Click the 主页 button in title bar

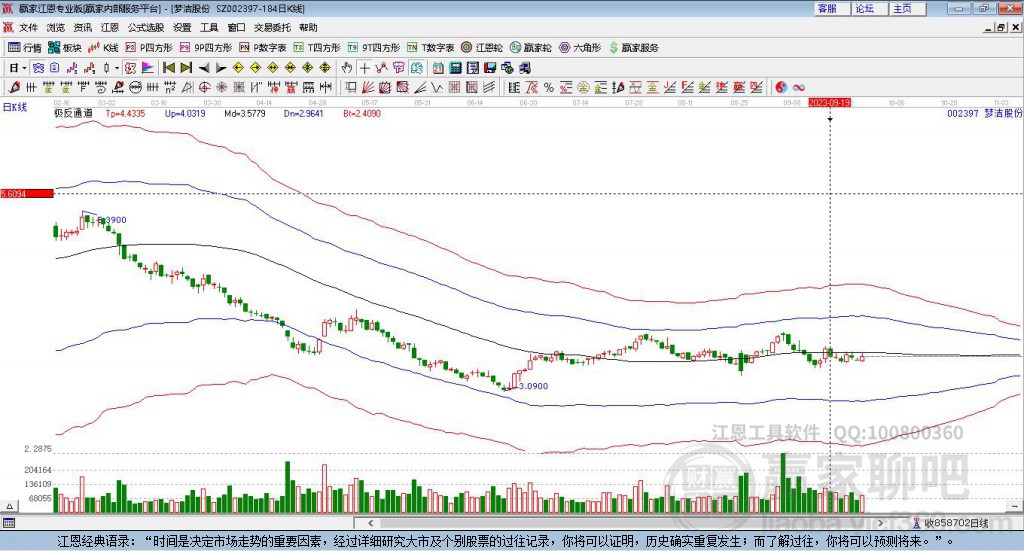click(908, 8)
